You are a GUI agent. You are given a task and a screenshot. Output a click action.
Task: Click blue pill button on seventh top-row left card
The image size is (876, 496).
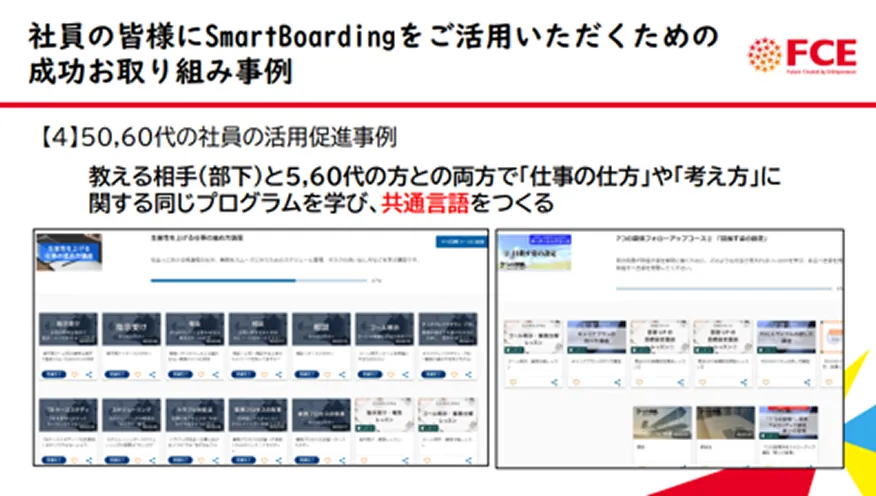coord(432,375)
